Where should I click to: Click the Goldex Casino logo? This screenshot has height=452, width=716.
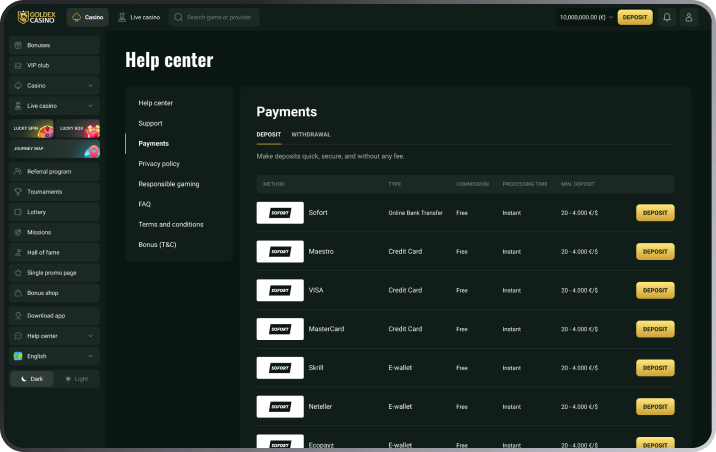[36, 17]
